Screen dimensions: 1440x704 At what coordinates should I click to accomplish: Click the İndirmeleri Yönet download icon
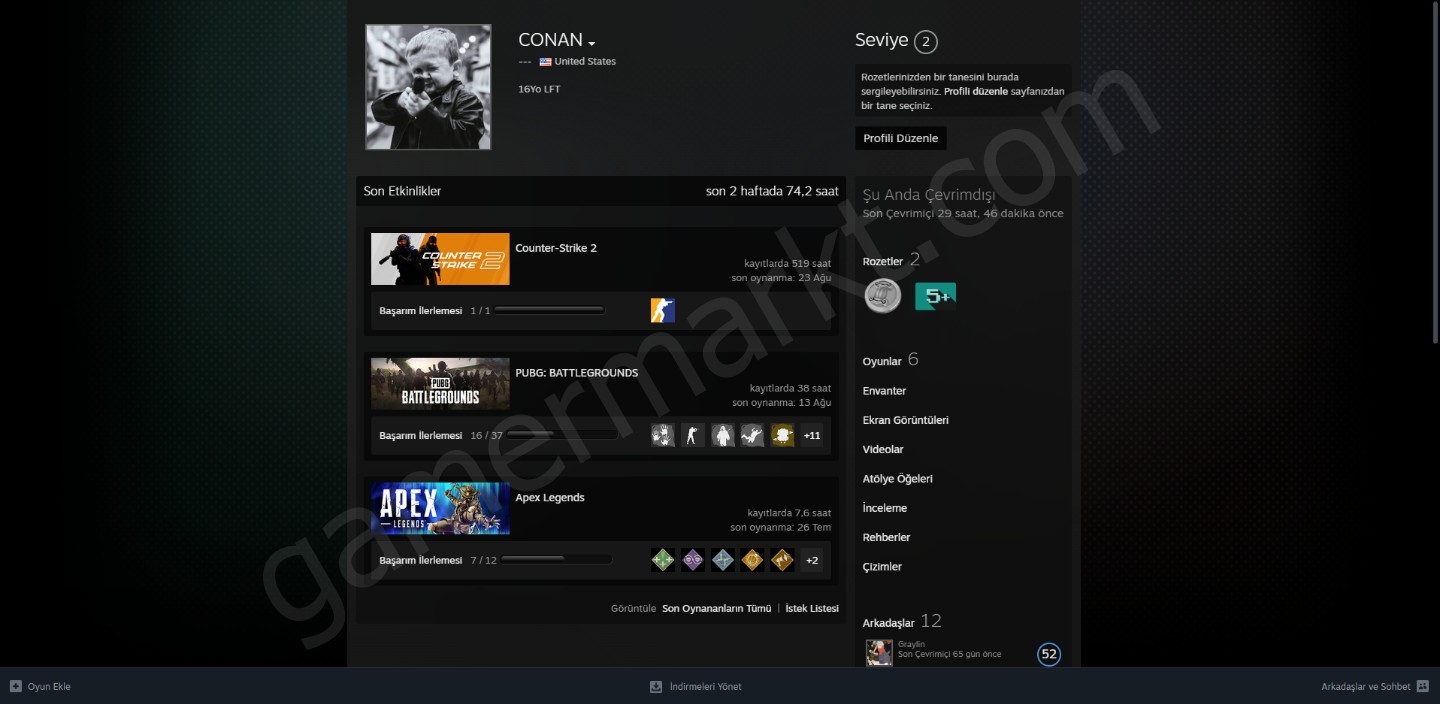(656, 686)
